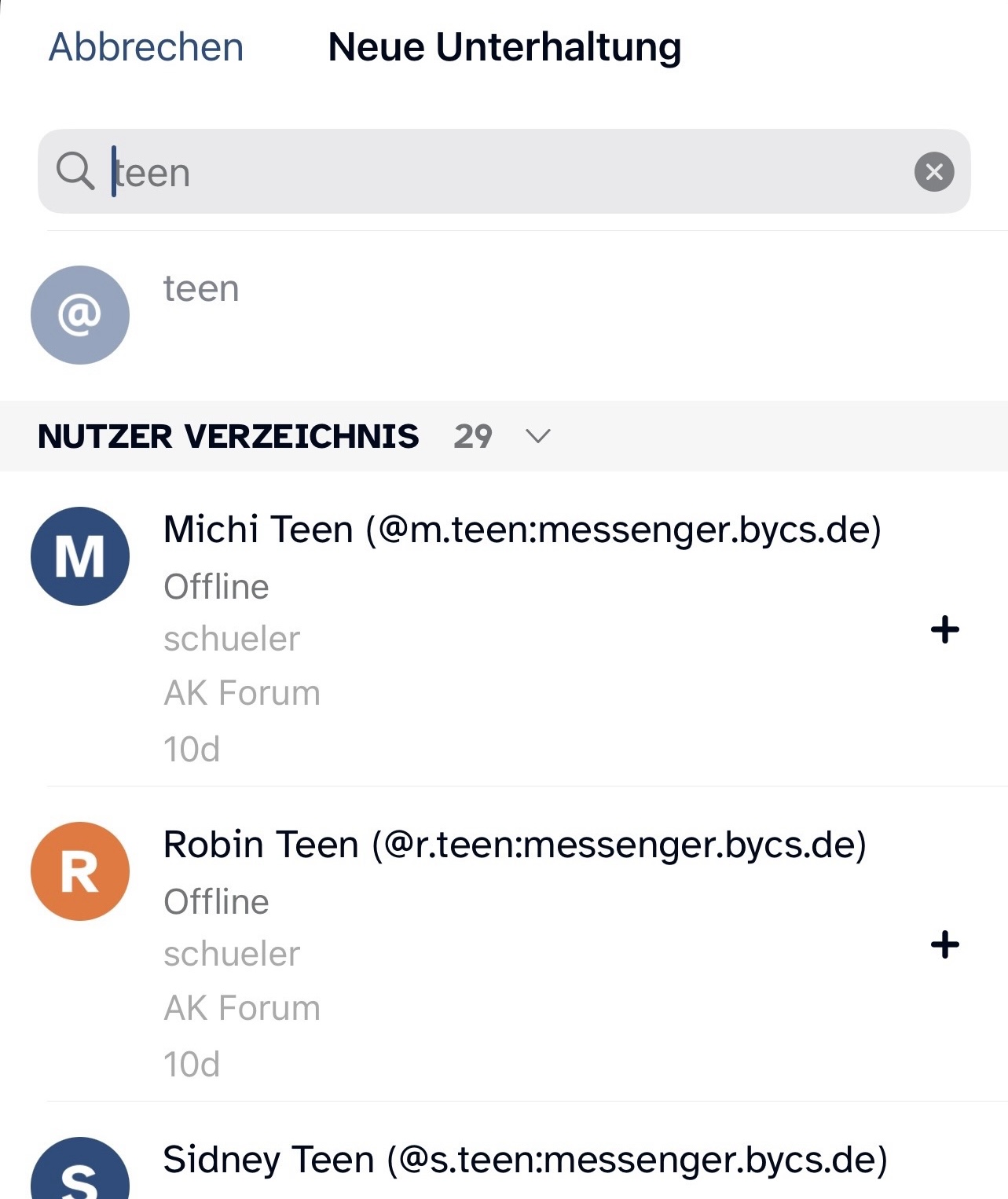Tap Sidney Teen's S avatar
This screenshot has width=1008, height=1199.
click(x=80, y=1175)
